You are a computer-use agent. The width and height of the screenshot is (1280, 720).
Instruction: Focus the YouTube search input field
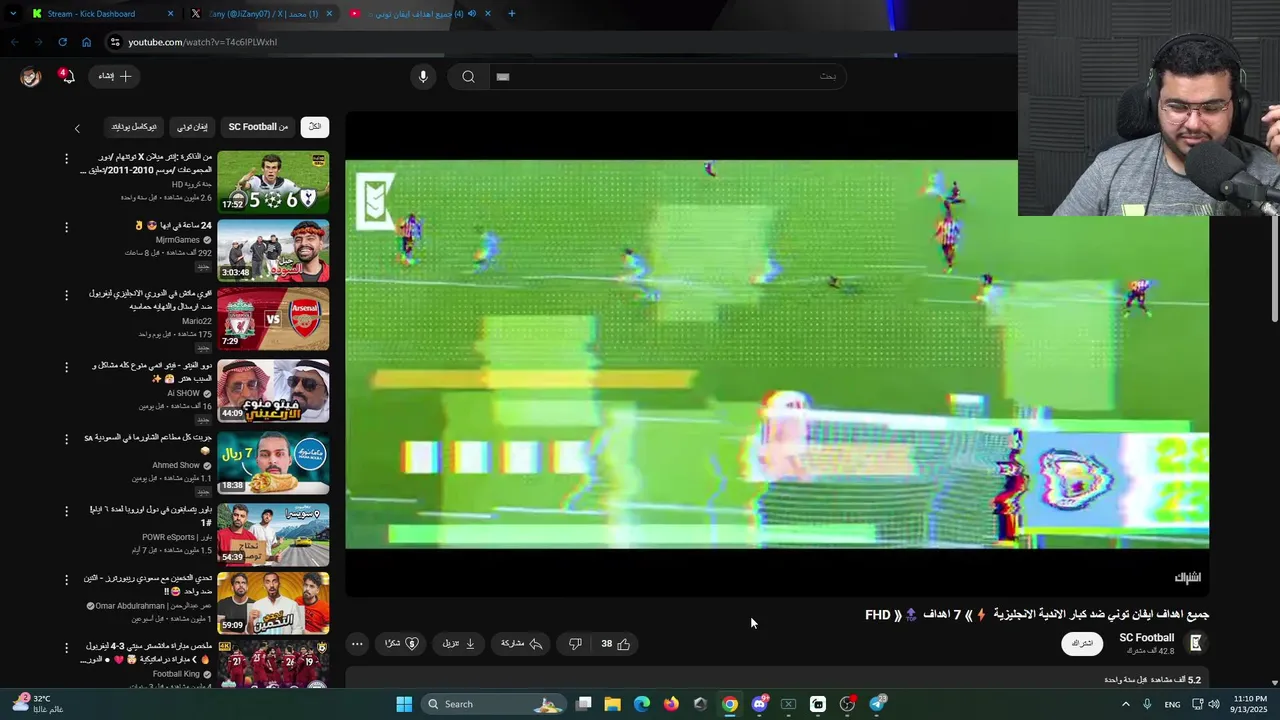pos(667,76)
